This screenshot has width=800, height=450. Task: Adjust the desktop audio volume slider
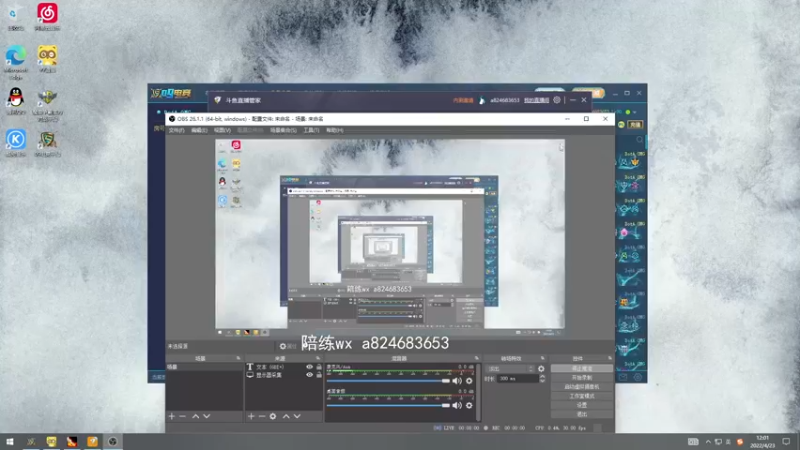pos(388,405)
